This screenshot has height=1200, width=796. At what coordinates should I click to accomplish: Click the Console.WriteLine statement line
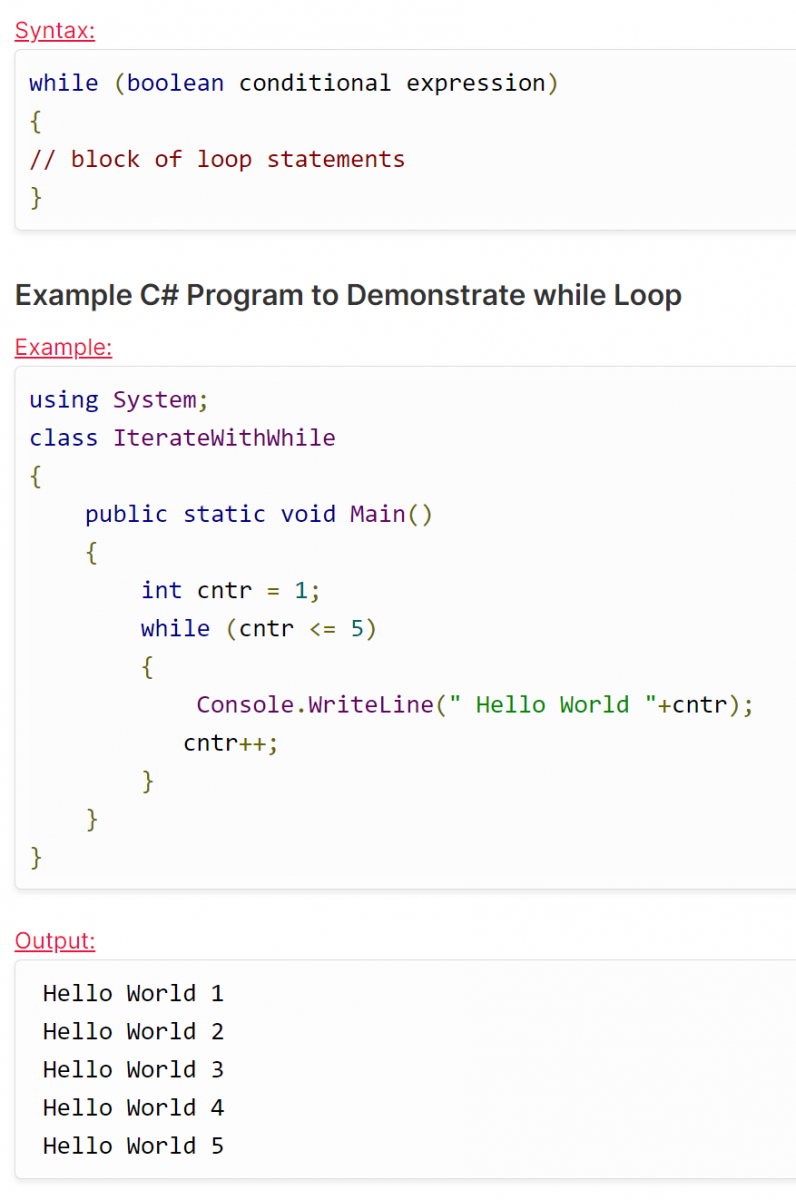(x=475, y=704)
